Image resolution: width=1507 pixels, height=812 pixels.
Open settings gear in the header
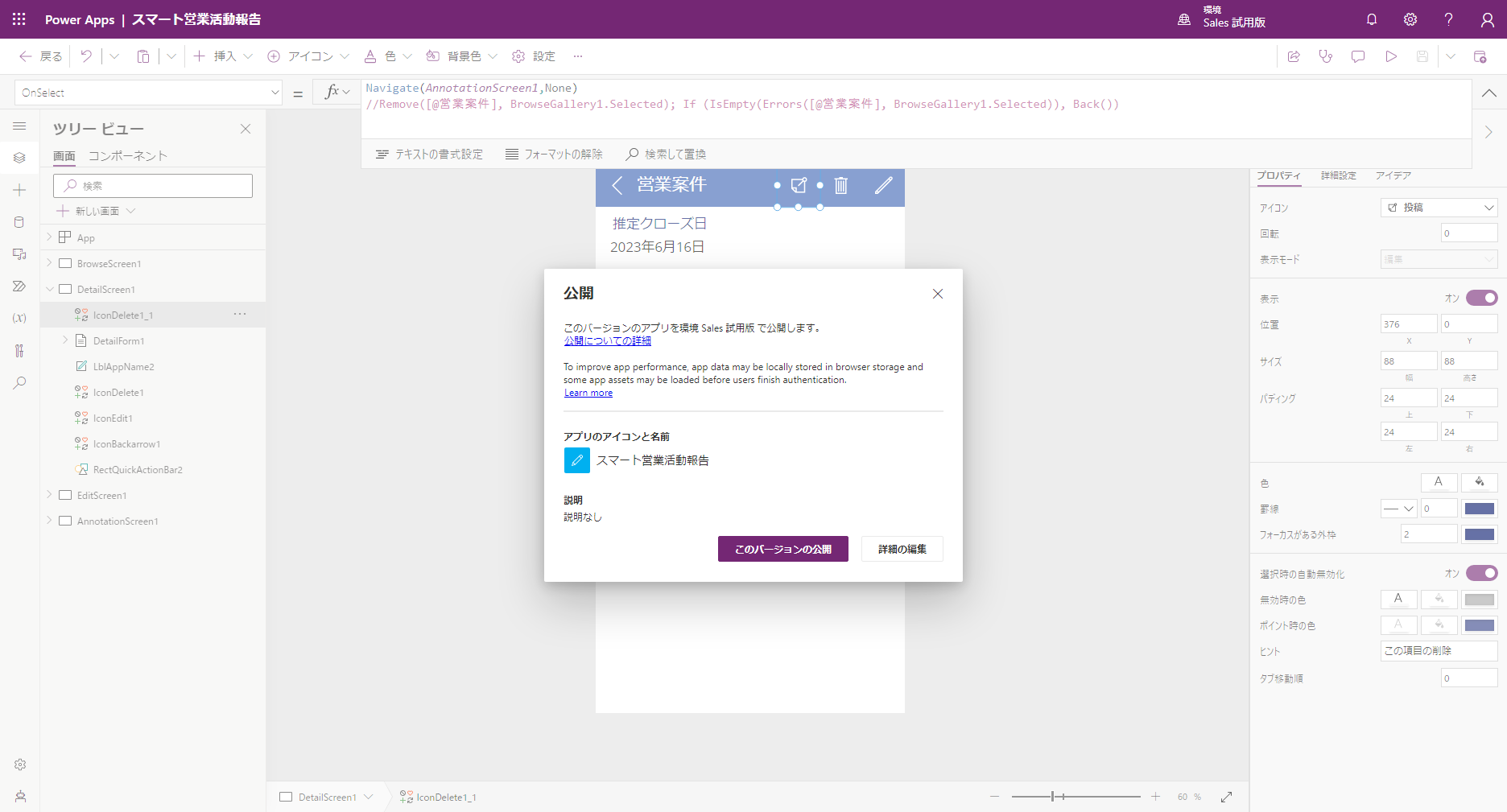click(x=1410, y=19)
